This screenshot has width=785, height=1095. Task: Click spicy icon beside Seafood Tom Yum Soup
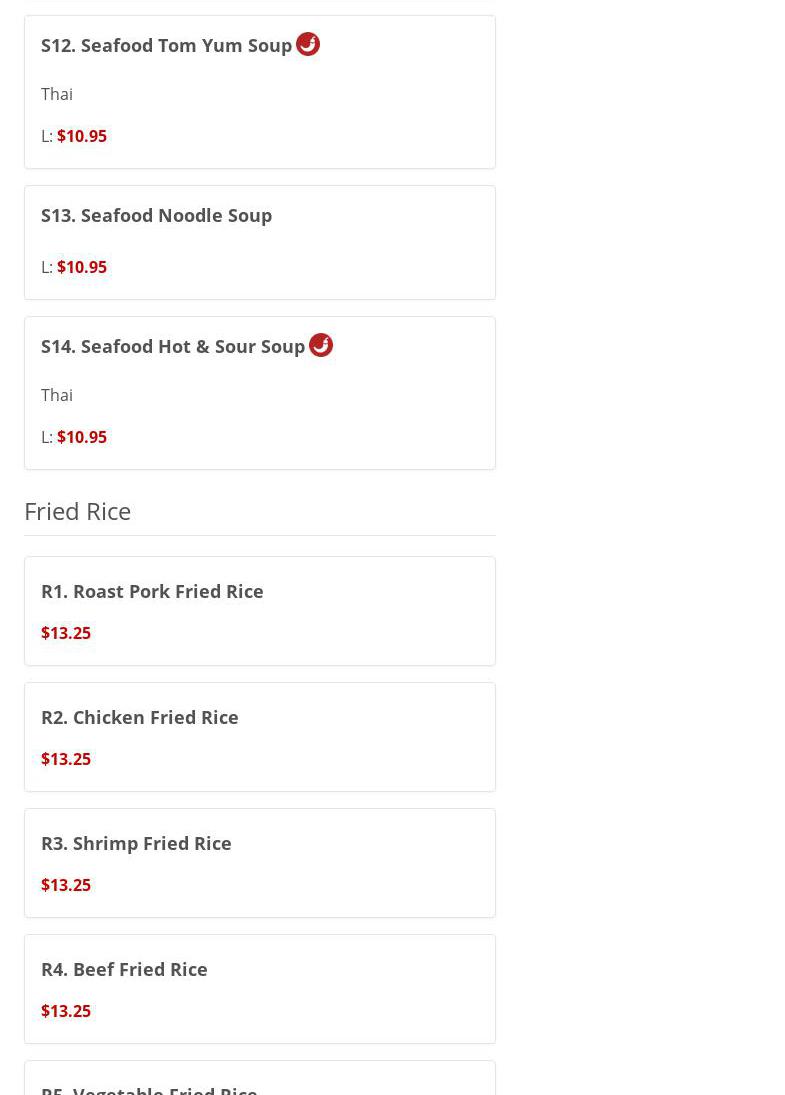(308, 44)
